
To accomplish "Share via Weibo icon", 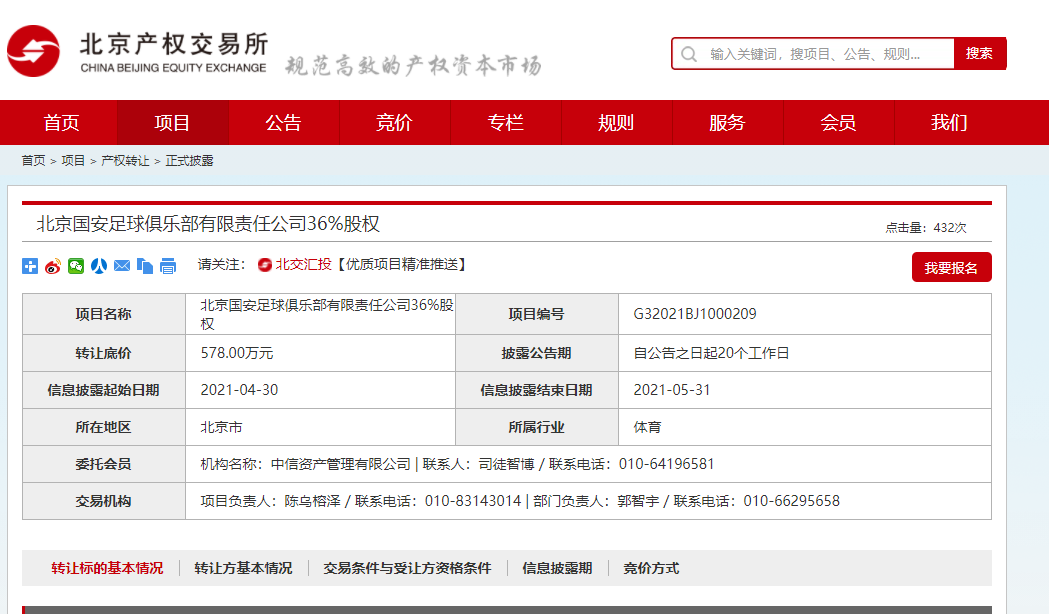I will tap(53, 266).
